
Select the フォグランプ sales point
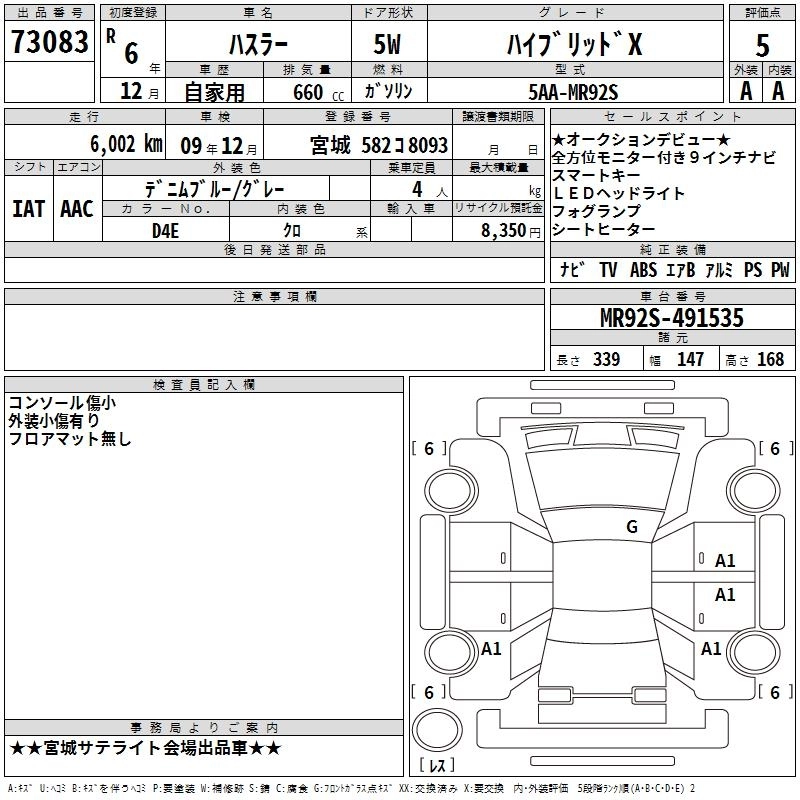pos(596,211)
